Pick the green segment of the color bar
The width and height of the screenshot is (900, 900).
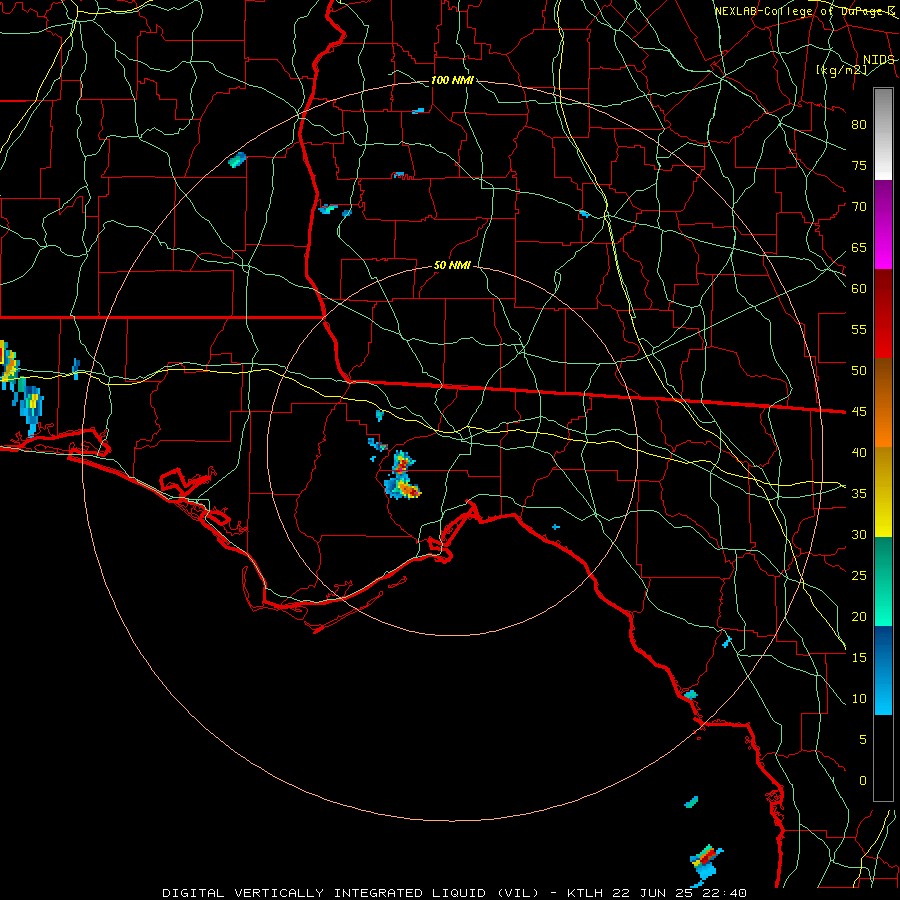click(x=883, y=581)
